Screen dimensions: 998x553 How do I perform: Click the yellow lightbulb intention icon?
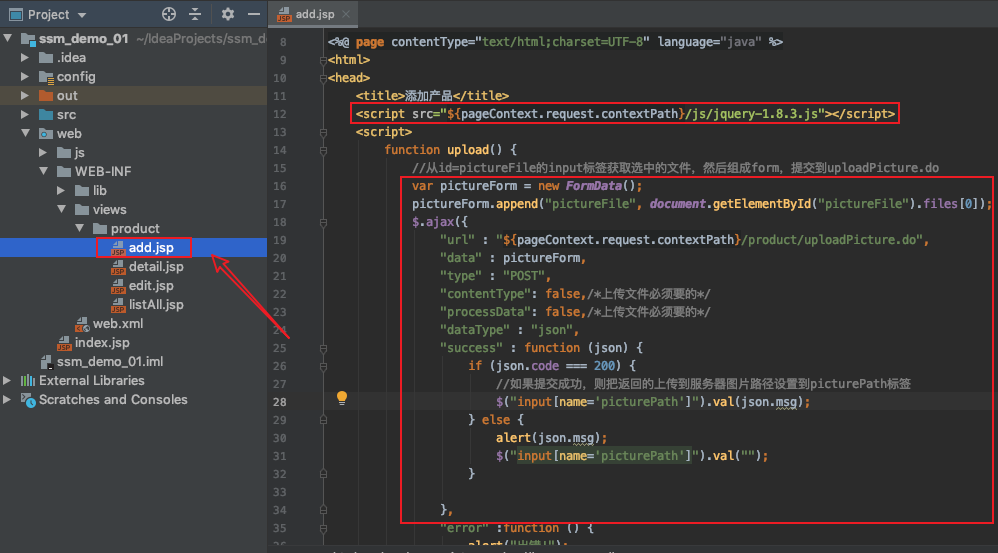(342, 398)
